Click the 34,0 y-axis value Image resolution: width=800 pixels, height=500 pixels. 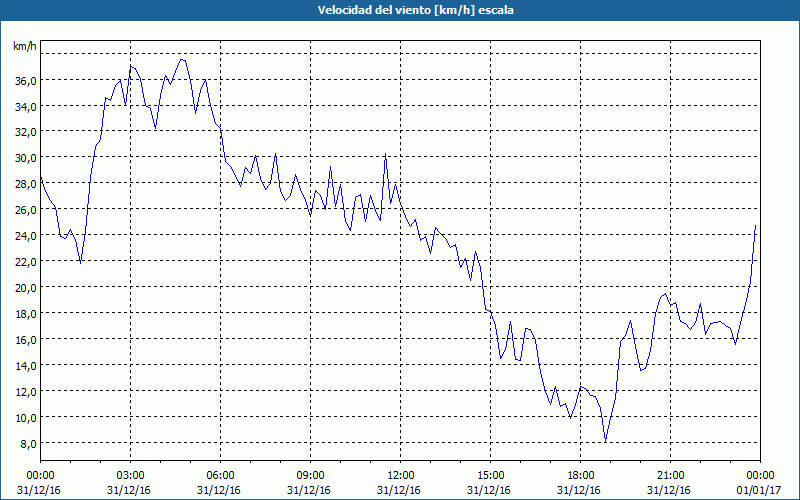[x=26, y=107]
